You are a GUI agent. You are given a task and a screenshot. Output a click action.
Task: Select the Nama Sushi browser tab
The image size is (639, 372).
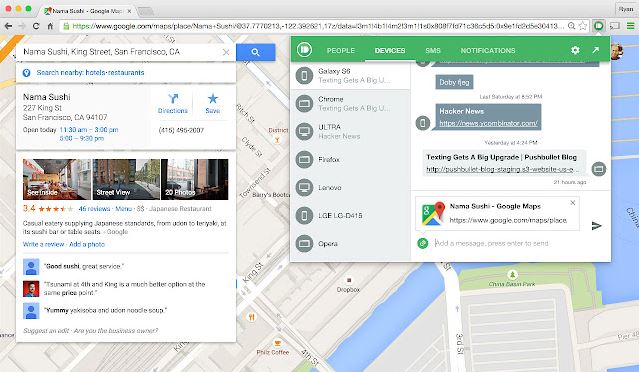pos(88,11)
